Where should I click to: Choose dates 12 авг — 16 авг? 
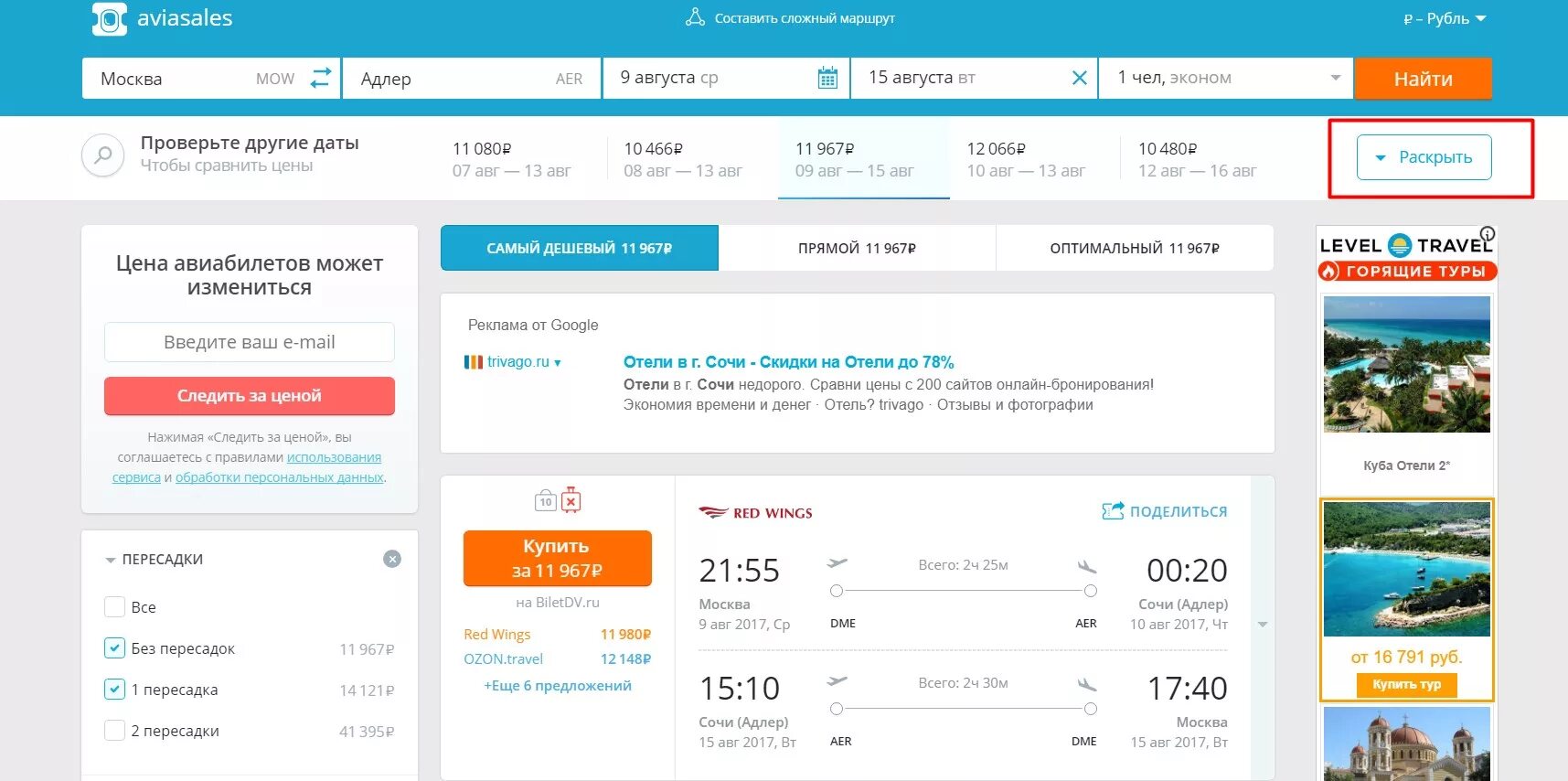click(1205, 159)
